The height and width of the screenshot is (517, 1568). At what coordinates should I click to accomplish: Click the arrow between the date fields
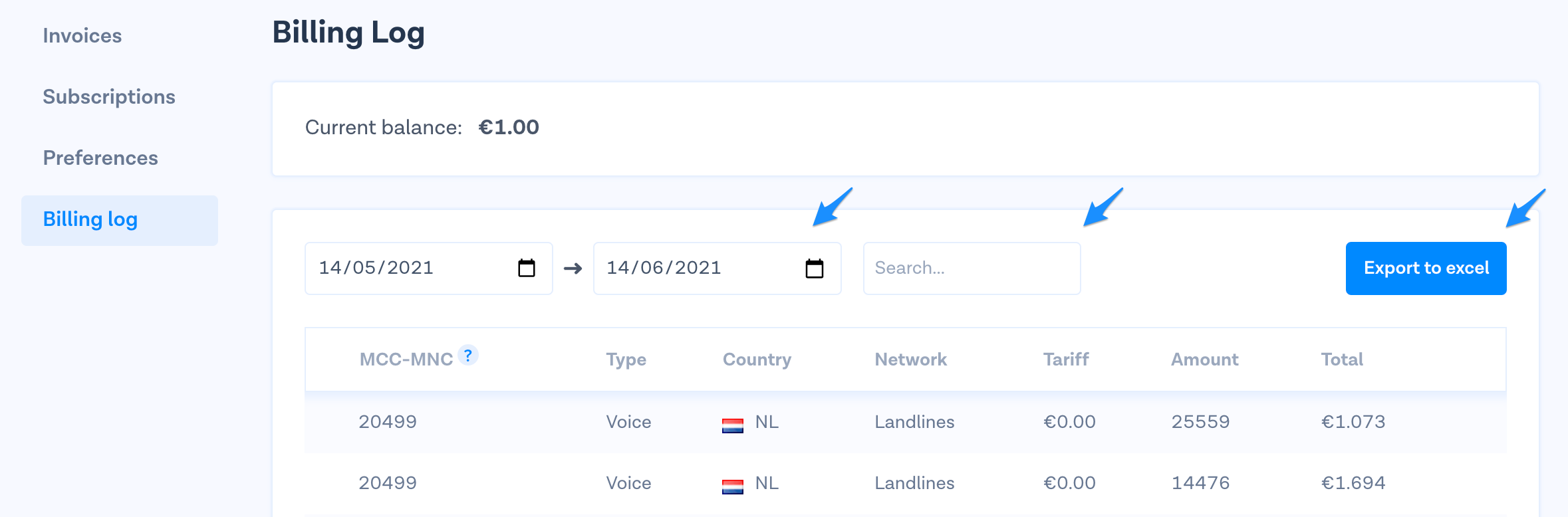point(573,268)
